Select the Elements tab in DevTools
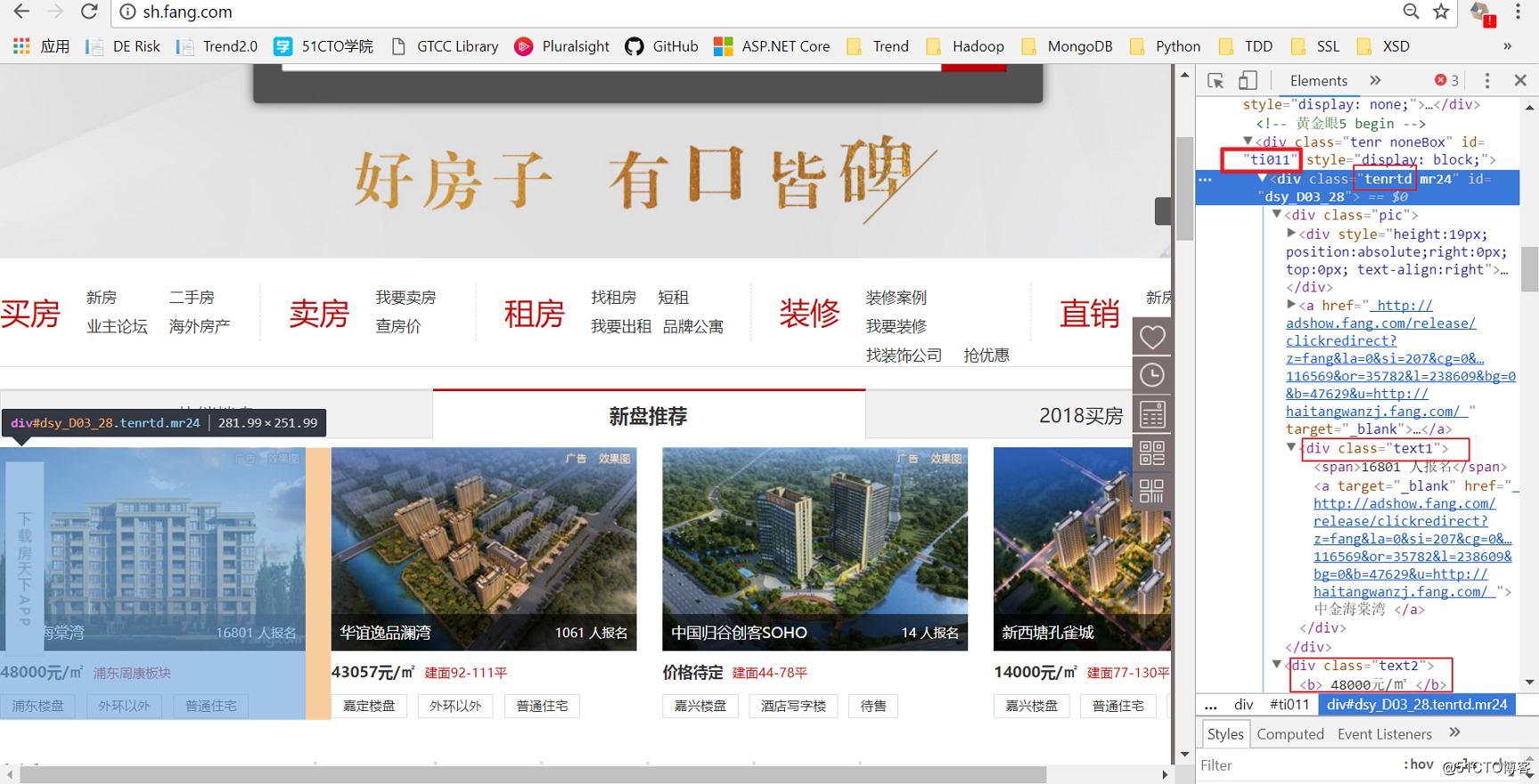The height and width of the screenshot is (784, 1539). (1319, 80)
